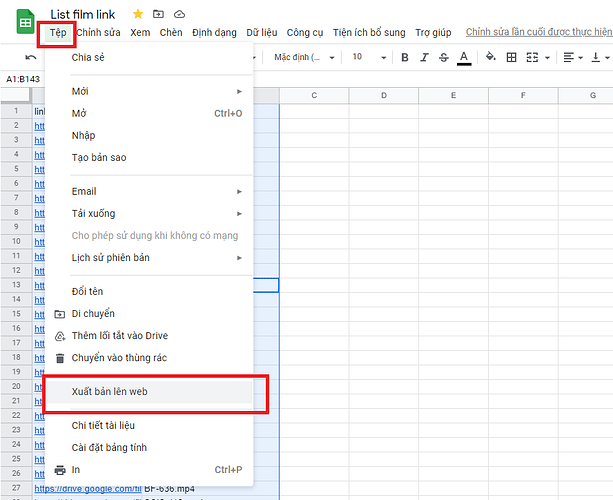The height and width of the screenshot is (500, 613).
Task: Choose Tạo bản sao from menu
Action: [x=99, y=157]
